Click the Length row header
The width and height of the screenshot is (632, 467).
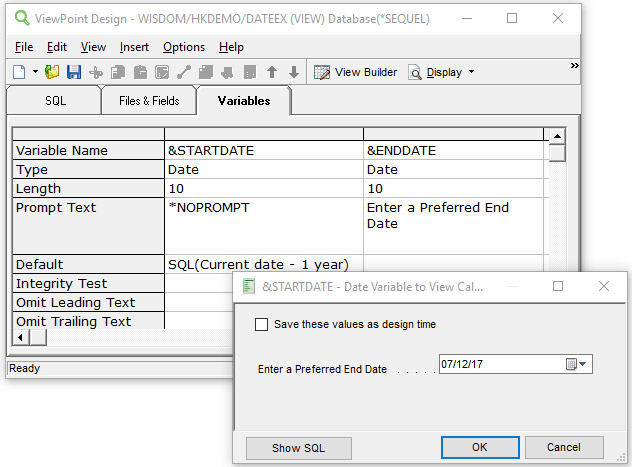pyautogui.click(x=88, y=189)
